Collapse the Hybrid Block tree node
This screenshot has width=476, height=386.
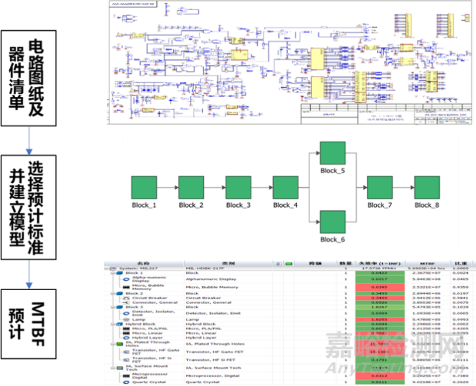(x=113, y=324)
